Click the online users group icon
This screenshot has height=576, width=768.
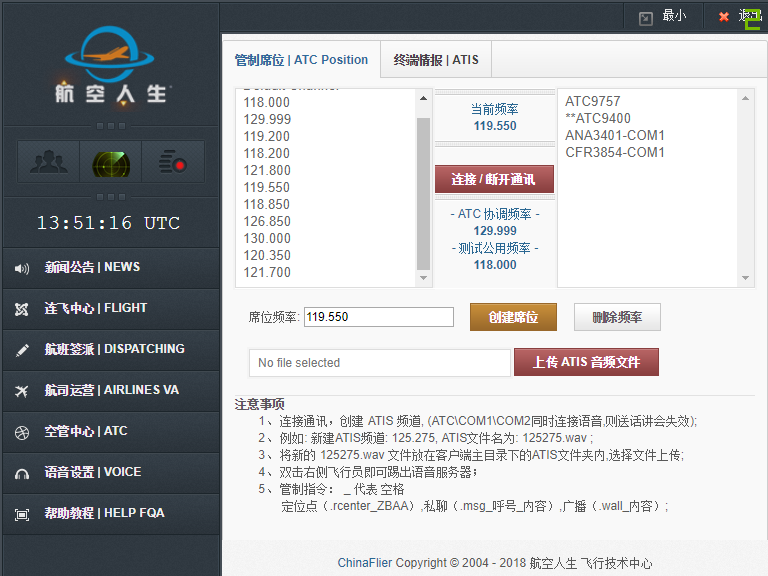click(x=49, y=161)
